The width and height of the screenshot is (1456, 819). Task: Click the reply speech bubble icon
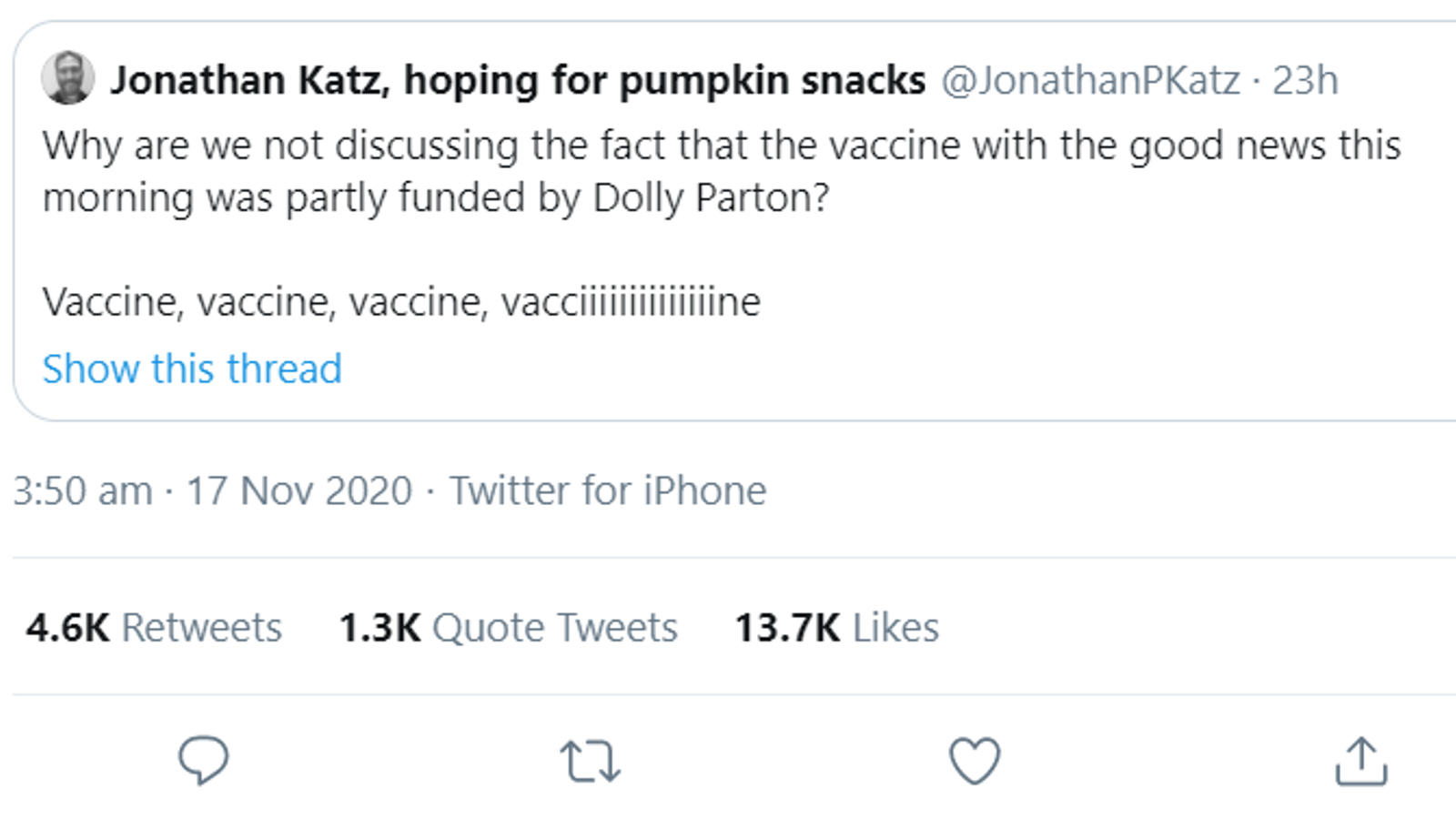203,760
